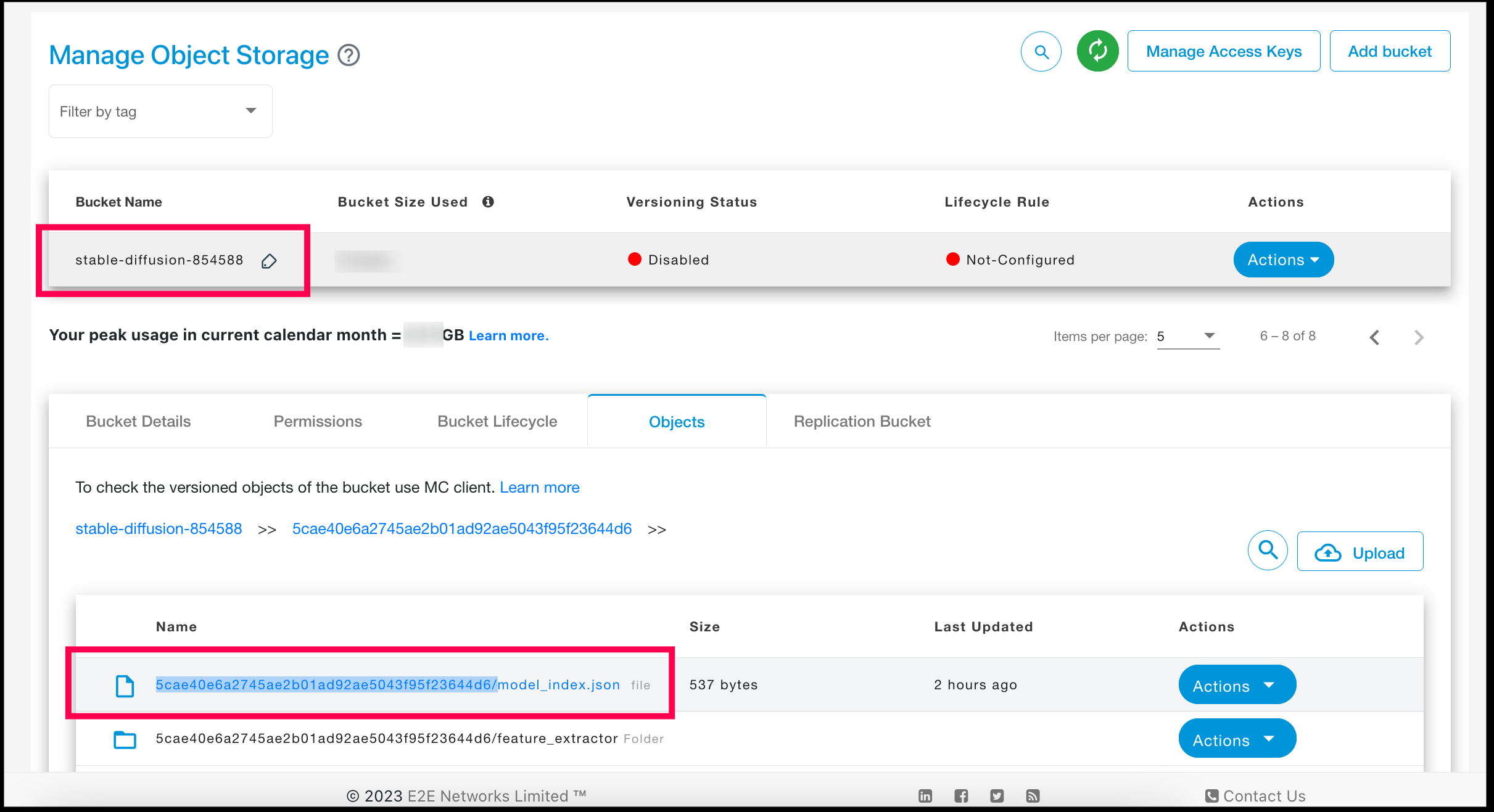The image size is (1494, 812).
Task: Open Actions dropdown for model_index.json
Action: 1237,685
